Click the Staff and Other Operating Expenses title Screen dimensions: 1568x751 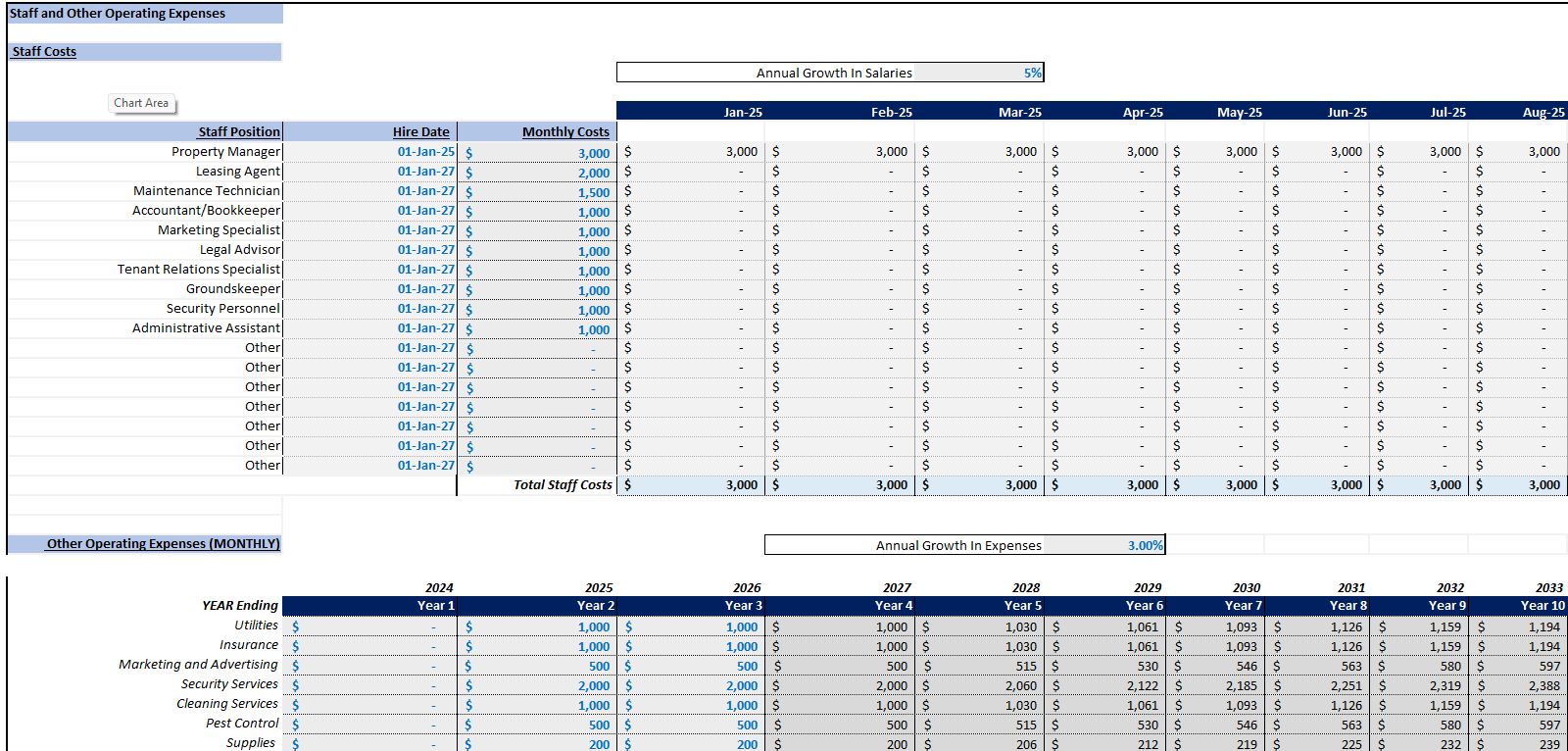coord(118,14)
